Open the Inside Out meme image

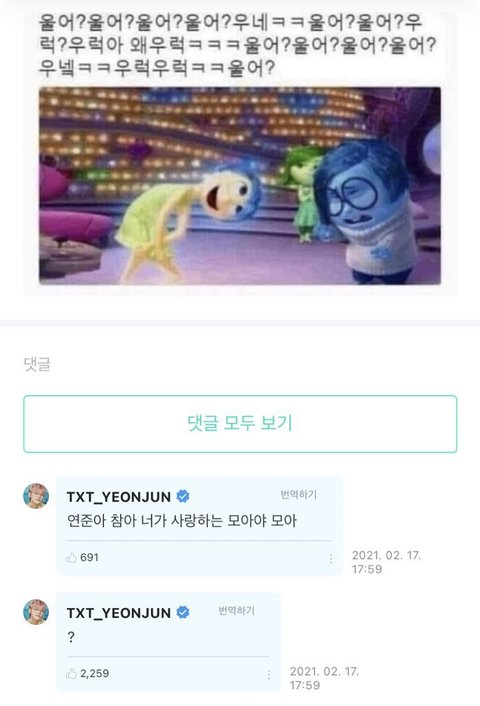coord(240,186)
